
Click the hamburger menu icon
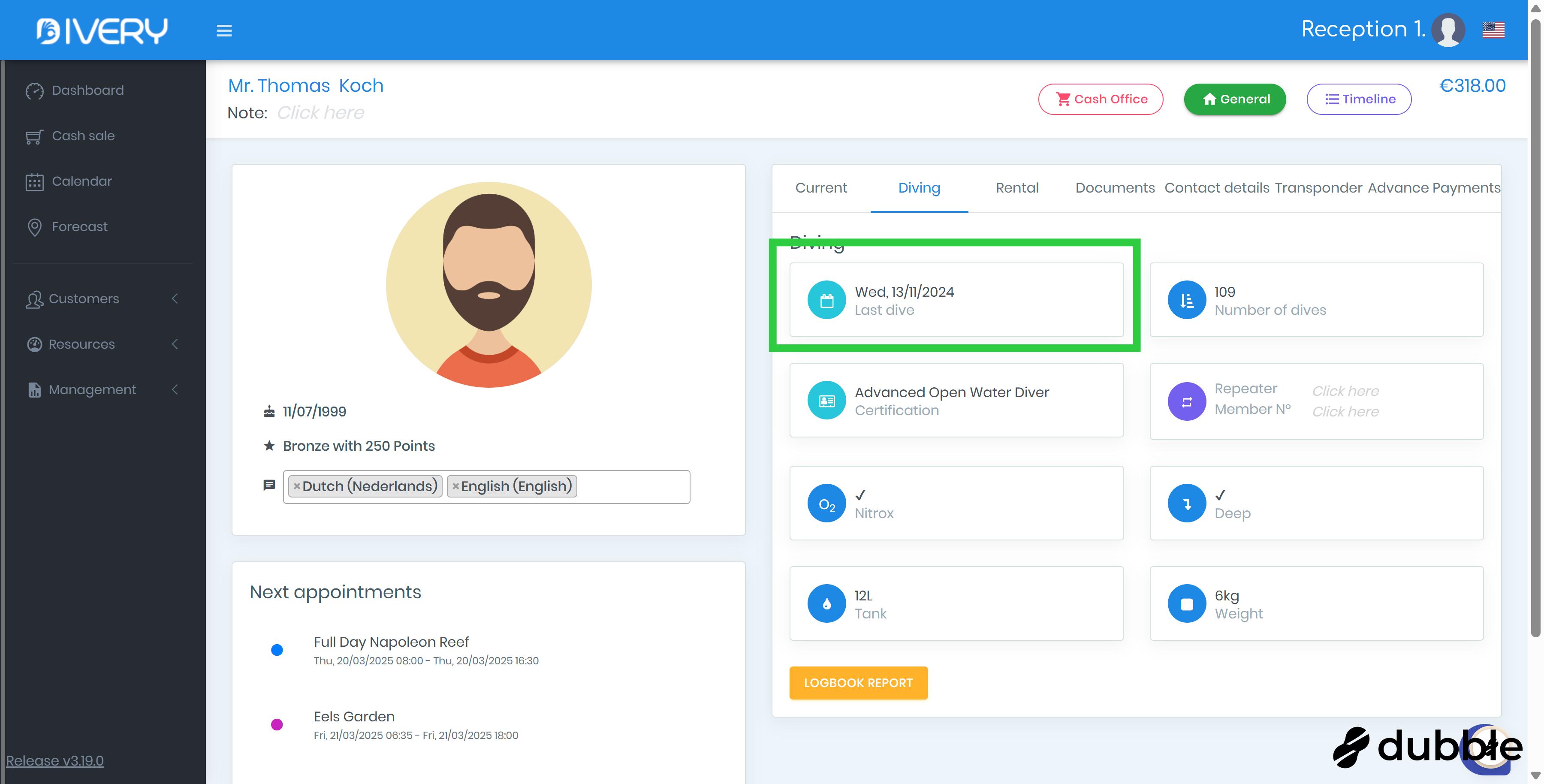pos(224,30)
